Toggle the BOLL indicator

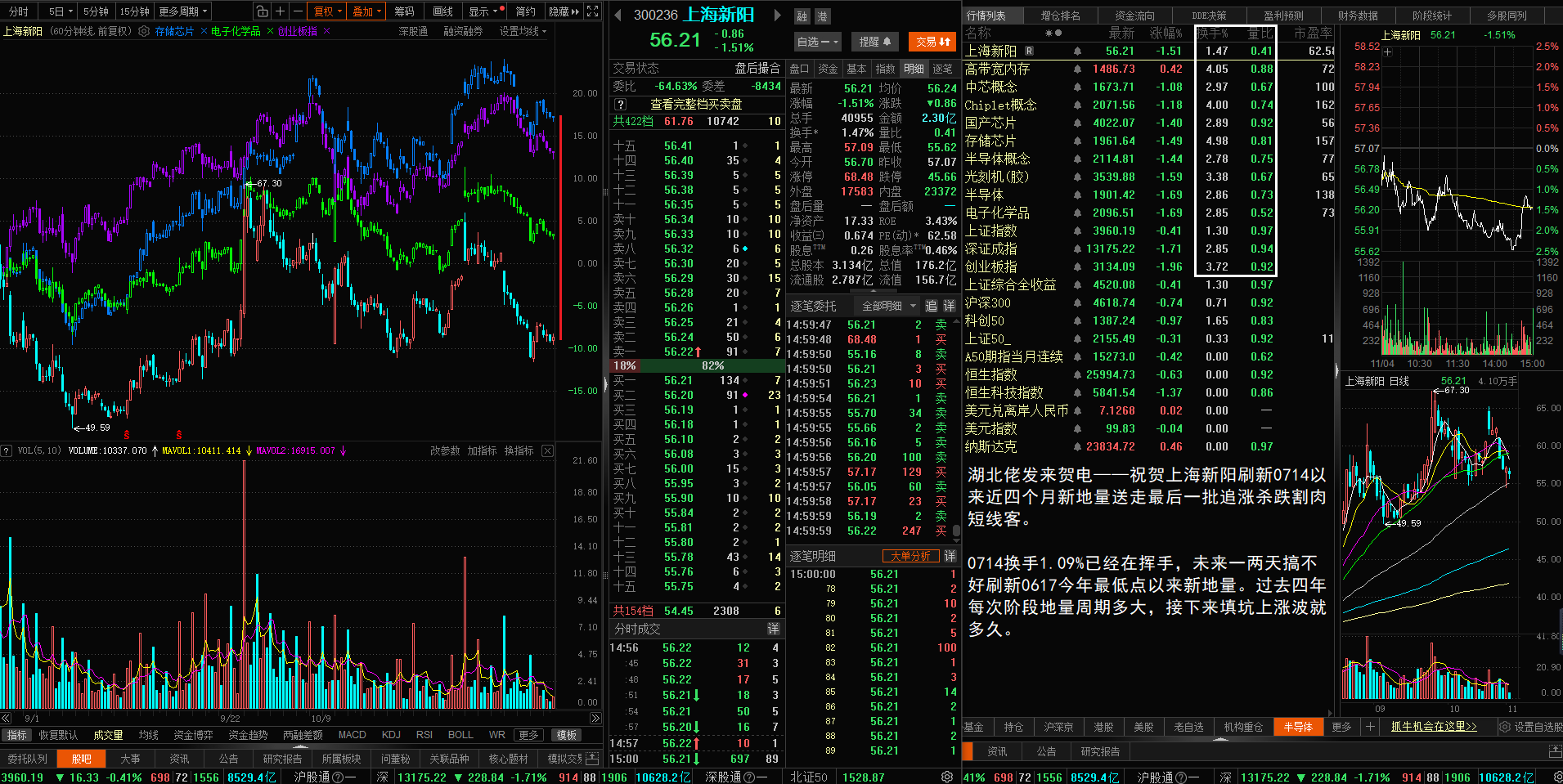(x=460, y=735)
